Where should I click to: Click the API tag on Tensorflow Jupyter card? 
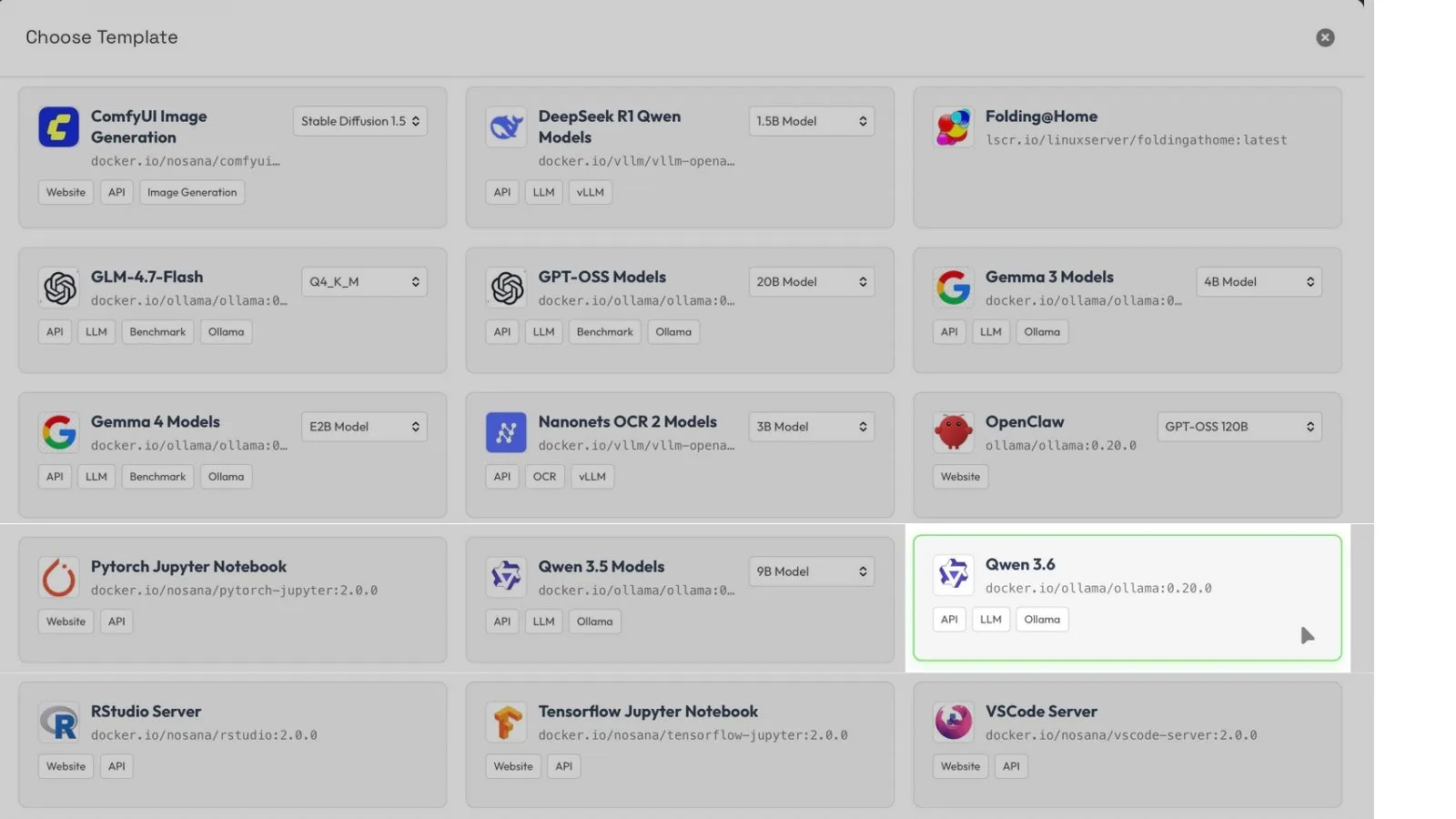[x=564, y=766]
